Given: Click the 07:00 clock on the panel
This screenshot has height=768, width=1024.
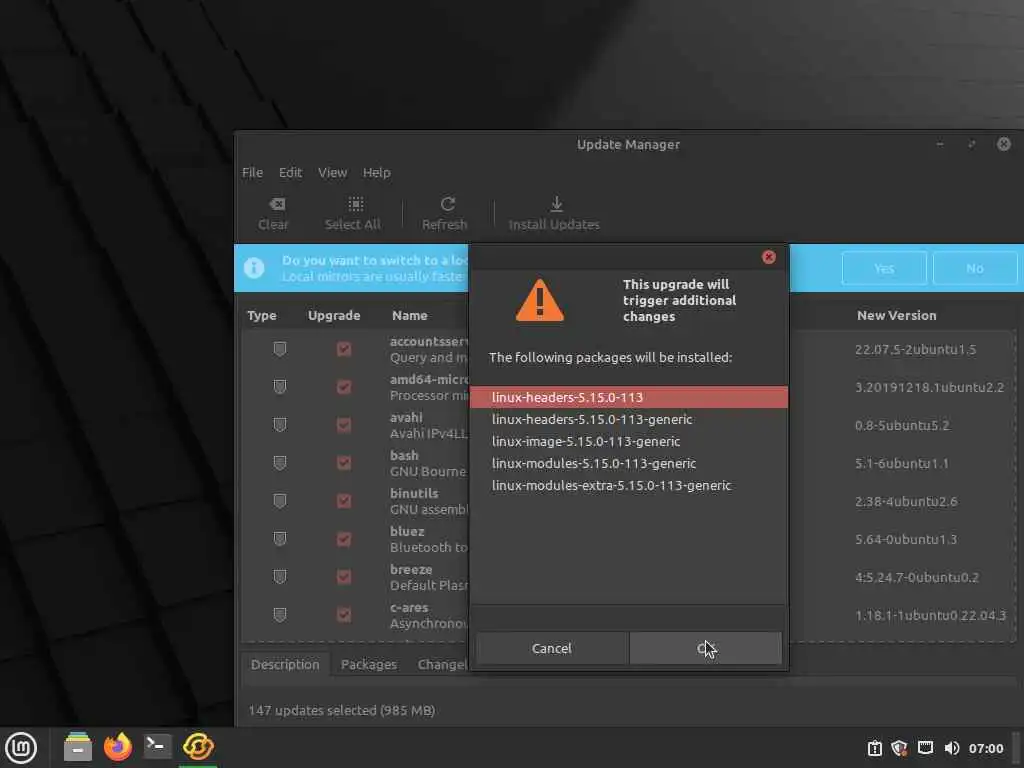Looking at the screenshot, I should click(x=985, y=748).
